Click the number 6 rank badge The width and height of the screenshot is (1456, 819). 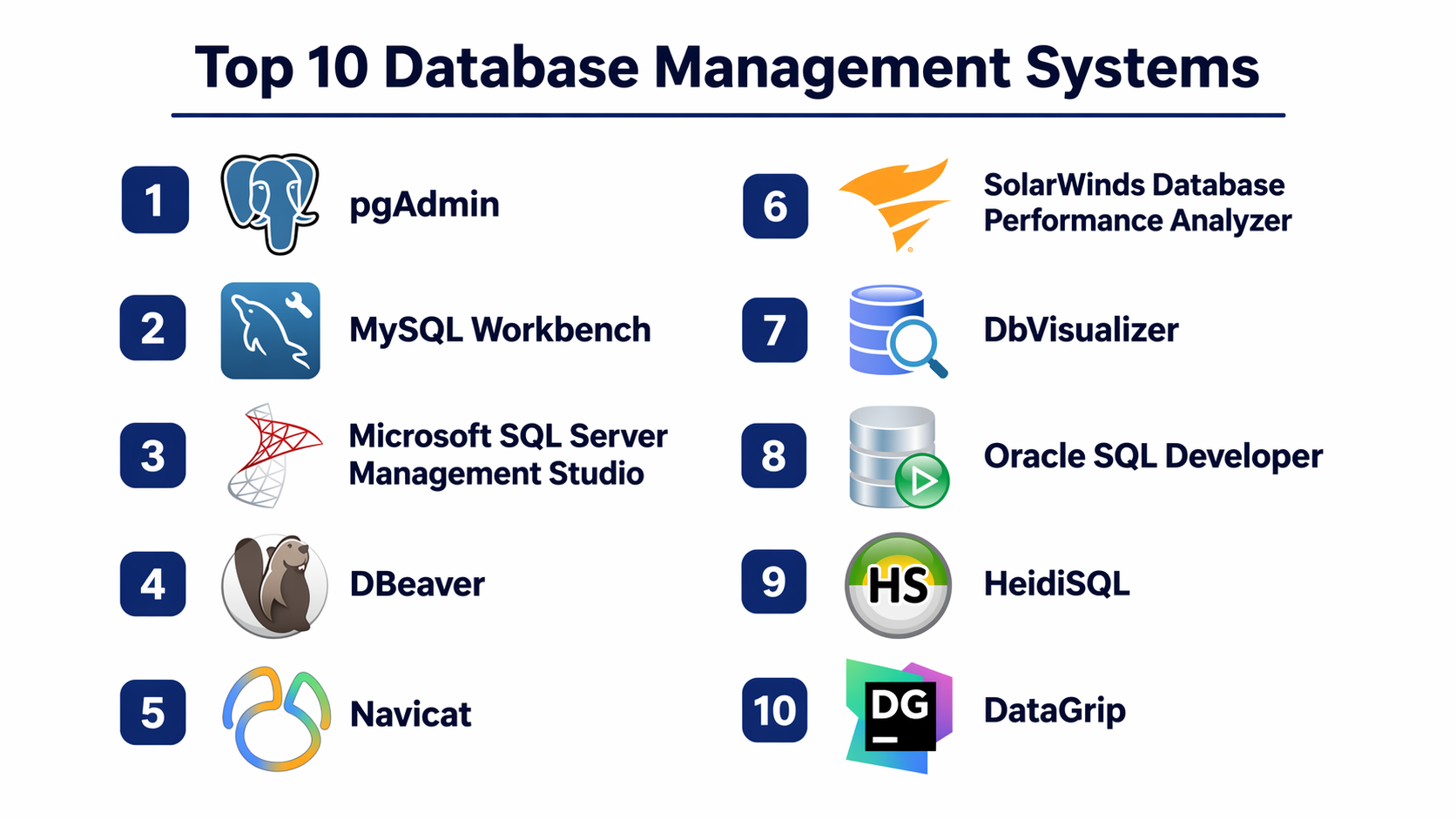[x=775, y=206]
